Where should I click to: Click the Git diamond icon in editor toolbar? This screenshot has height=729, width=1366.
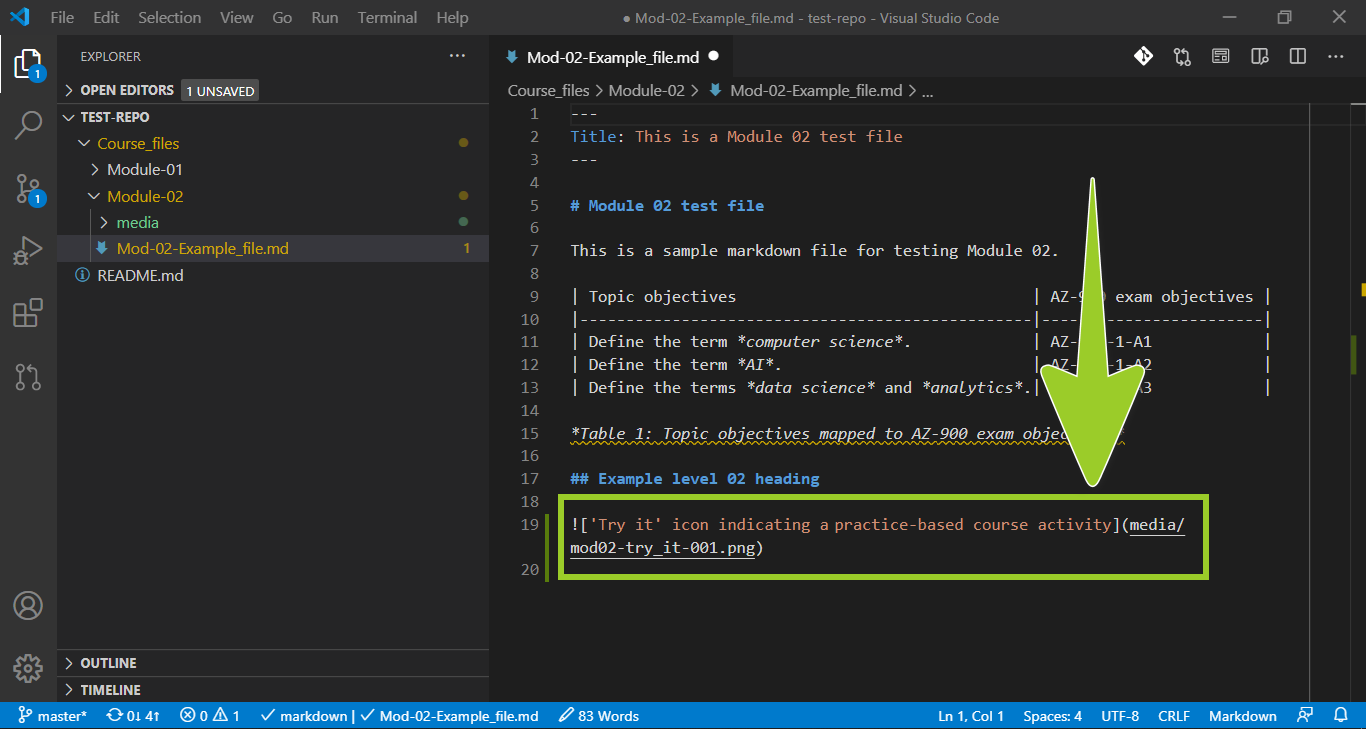[1143, 57]
